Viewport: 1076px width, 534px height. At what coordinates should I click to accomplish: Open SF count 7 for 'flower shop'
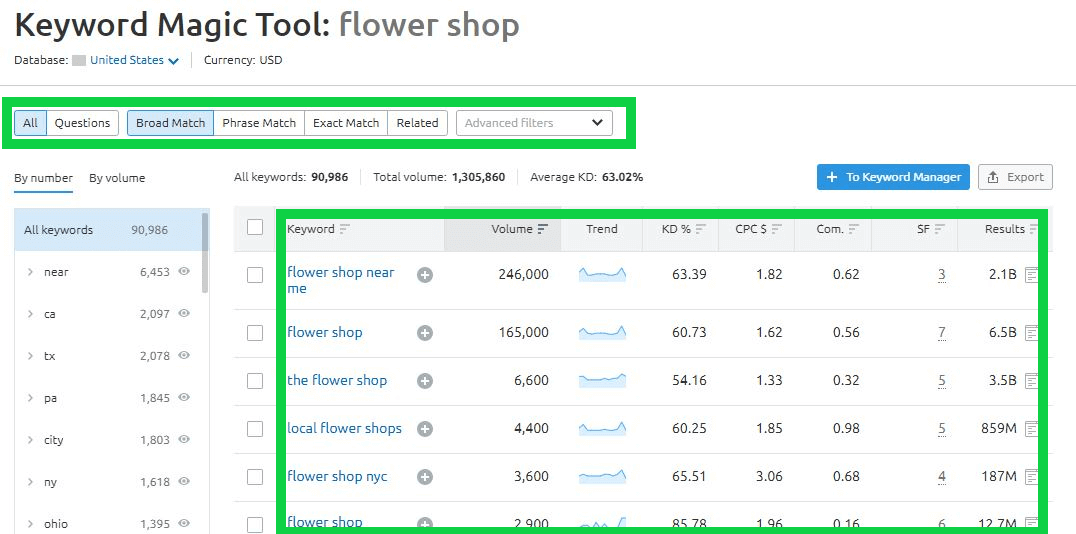coord(942,333)
